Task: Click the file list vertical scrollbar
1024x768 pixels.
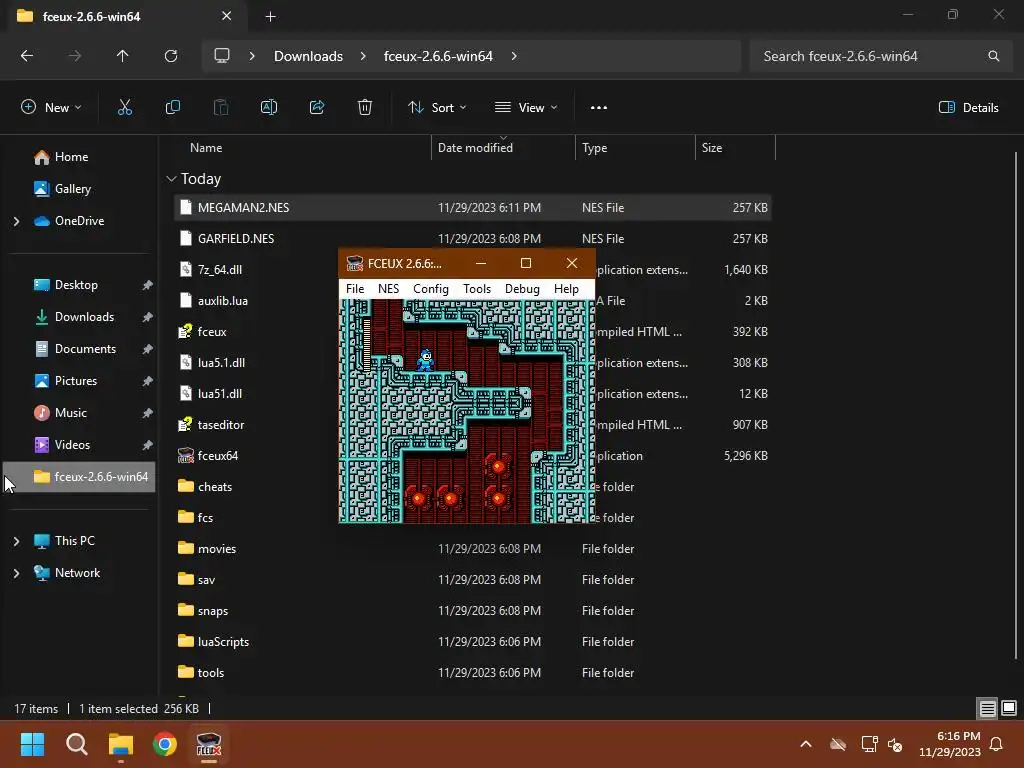Action: [1016, 405]
